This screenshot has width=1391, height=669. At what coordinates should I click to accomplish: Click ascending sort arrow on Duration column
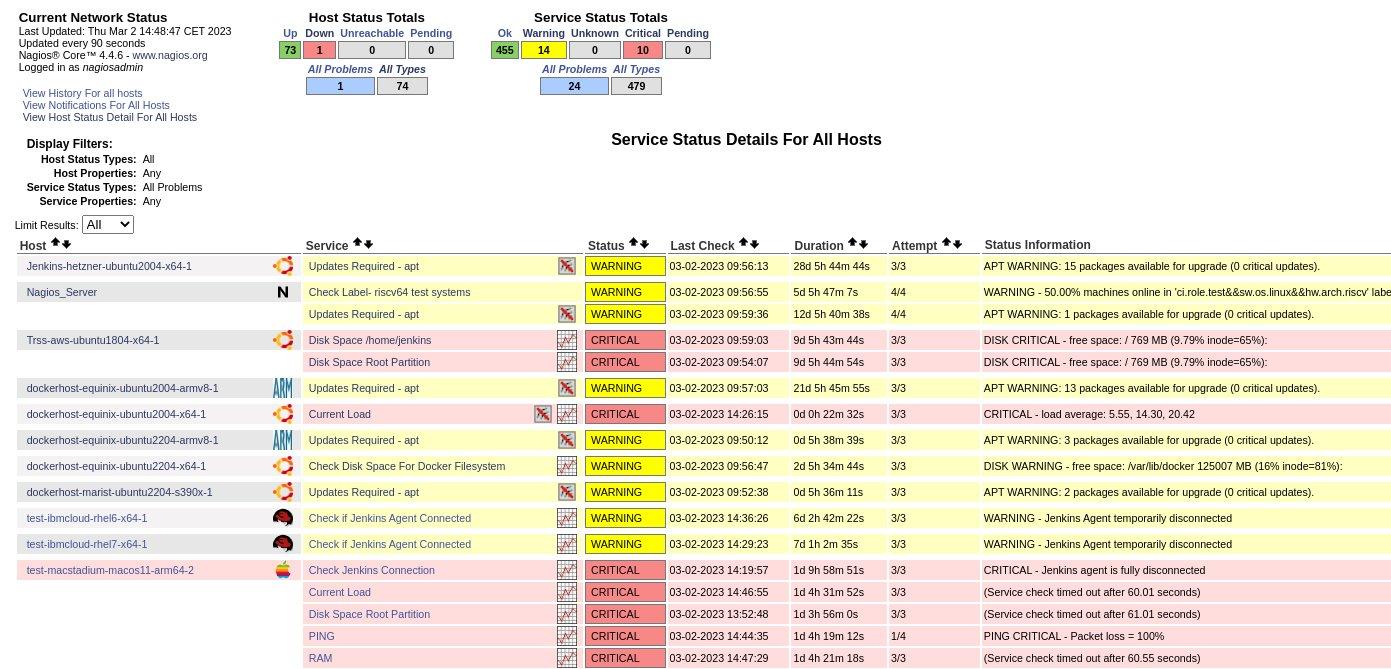coord(853,243)
